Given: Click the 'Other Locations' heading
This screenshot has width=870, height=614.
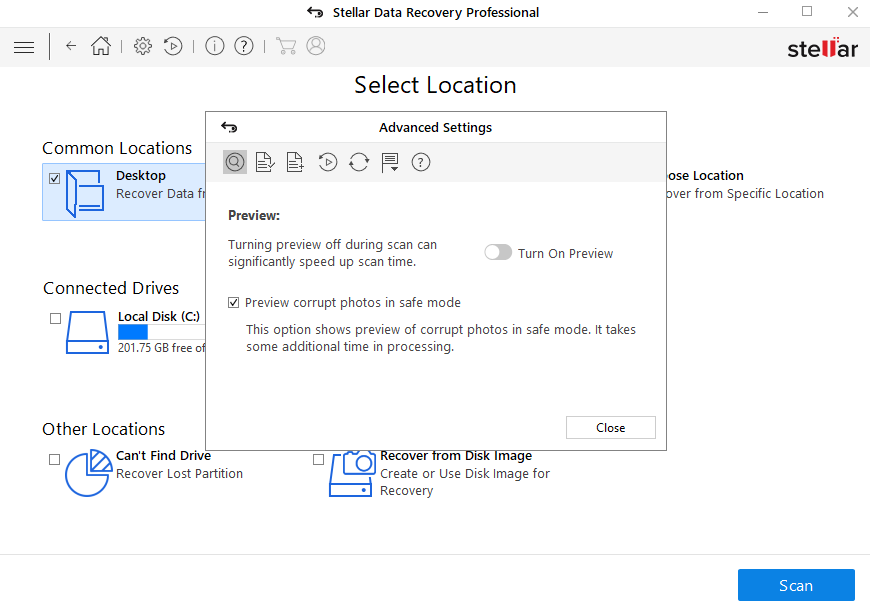Looking at the screenshot, I should pyautogui.click(x=104, y=429).
